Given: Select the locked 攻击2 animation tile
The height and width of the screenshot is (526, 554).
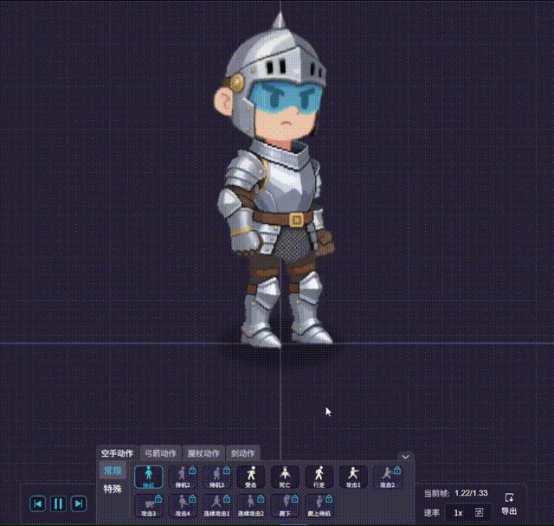Looking at the screenshot, I should [388, 477].
